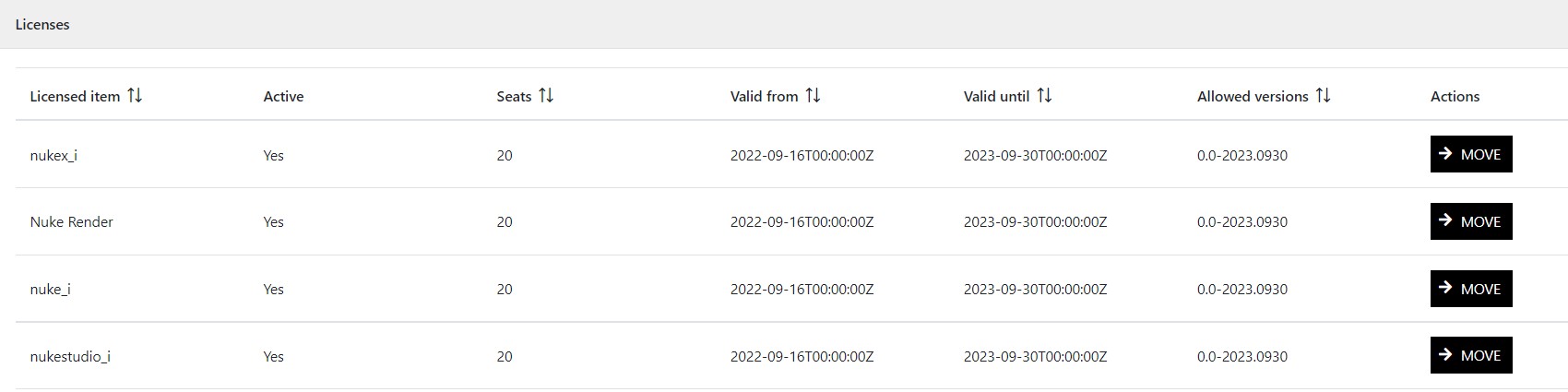Click the Active column header
Viewport: 1568px width, 392px height.
pos(283,97)
